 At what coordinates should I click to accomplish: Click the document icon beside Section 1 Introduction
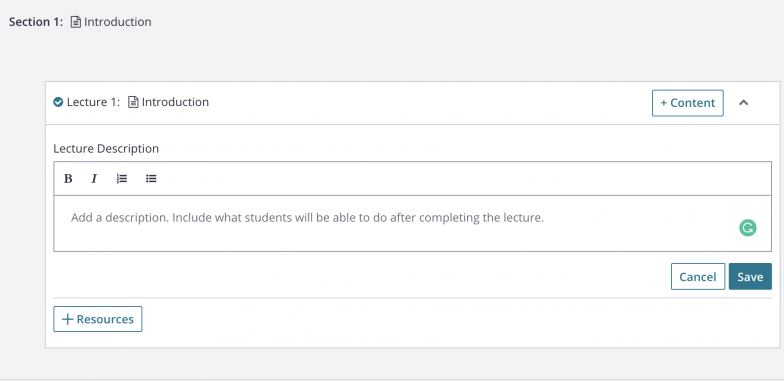[x=76, y=22]
